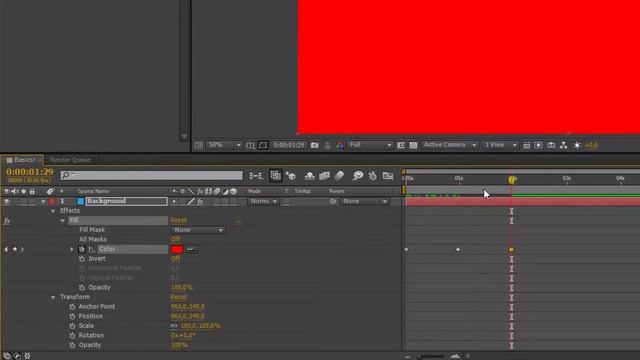Click the timeline zoom slider at the bottom

point(432,356)
